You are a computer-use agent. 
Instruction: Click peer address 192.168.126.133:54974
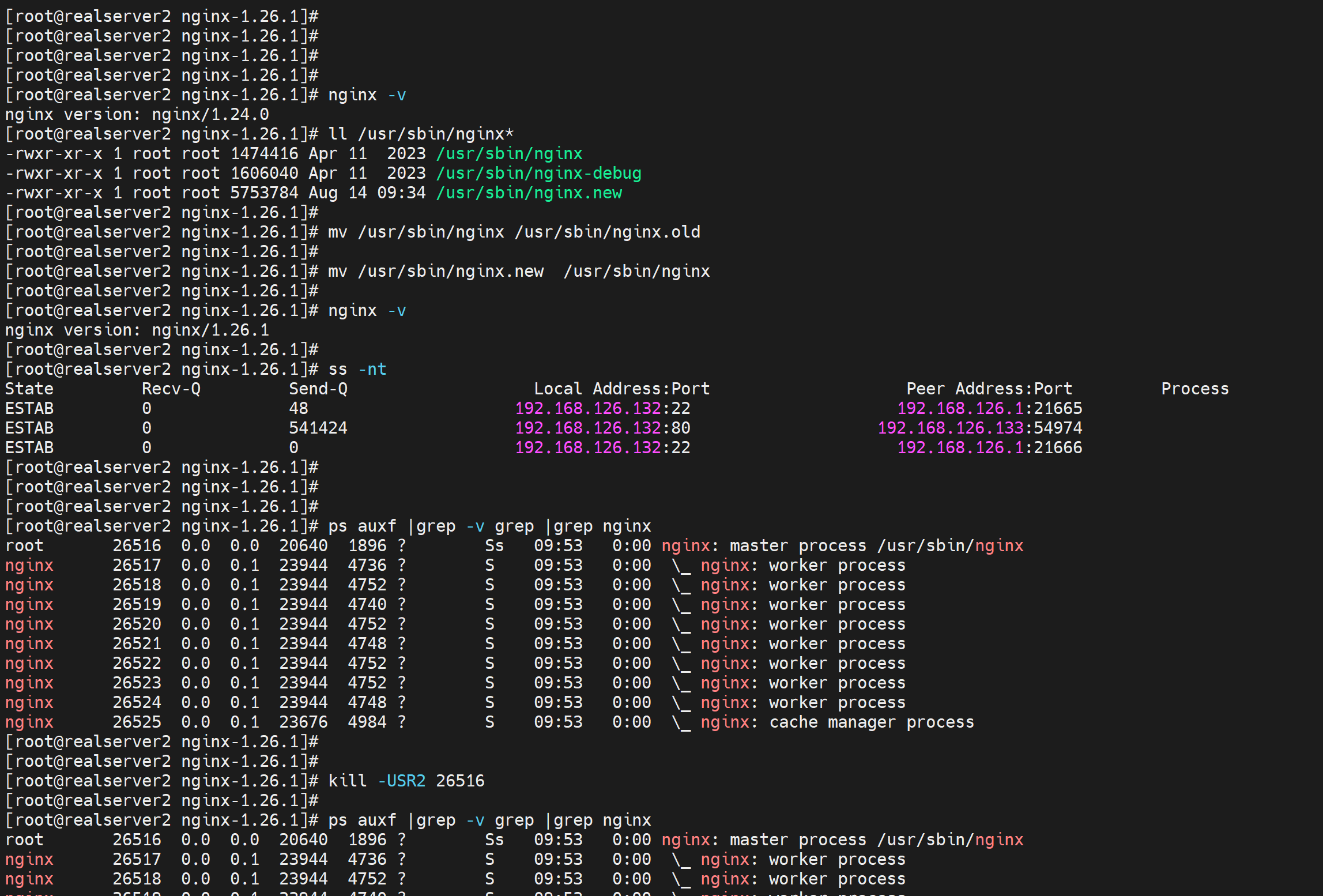pos(979,428)
